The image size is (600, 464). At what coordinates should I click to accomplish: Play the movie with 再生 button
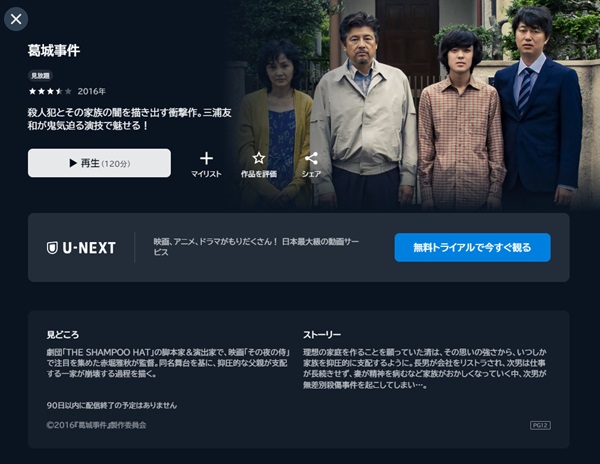click(99, 163)
